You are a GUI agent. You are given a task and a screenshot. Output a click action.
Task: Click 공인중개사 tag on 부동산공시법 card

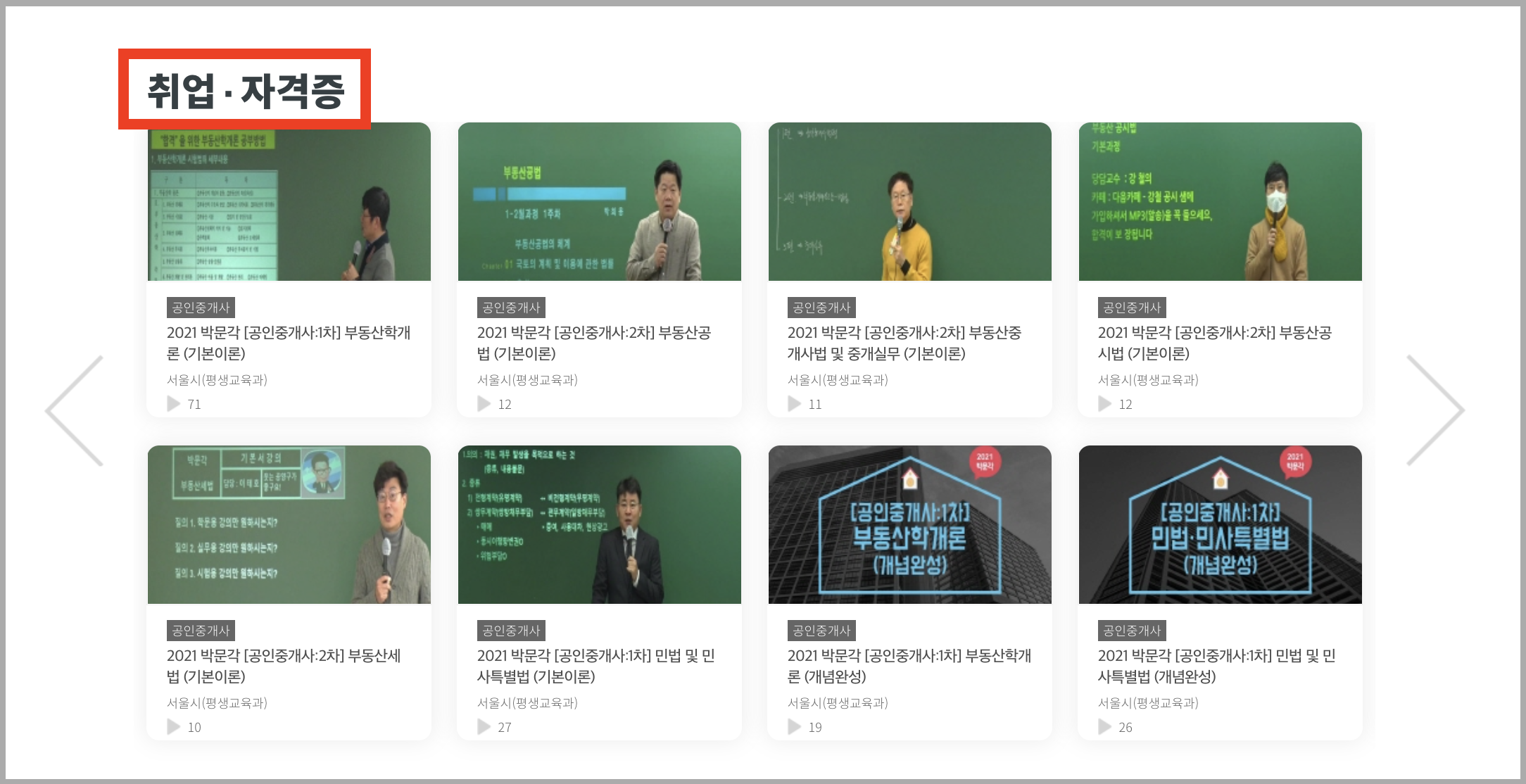point(1132,308)
